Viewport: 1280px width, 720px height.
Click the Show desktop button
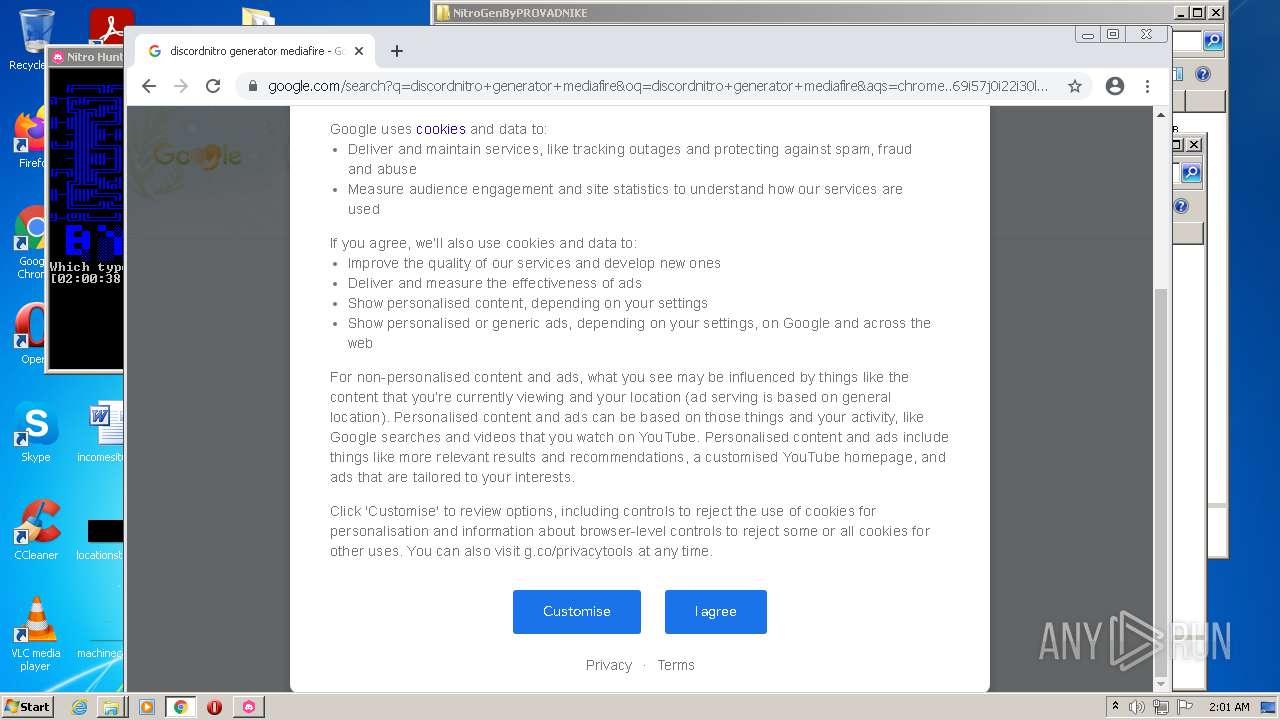(x=1270, y=707)
